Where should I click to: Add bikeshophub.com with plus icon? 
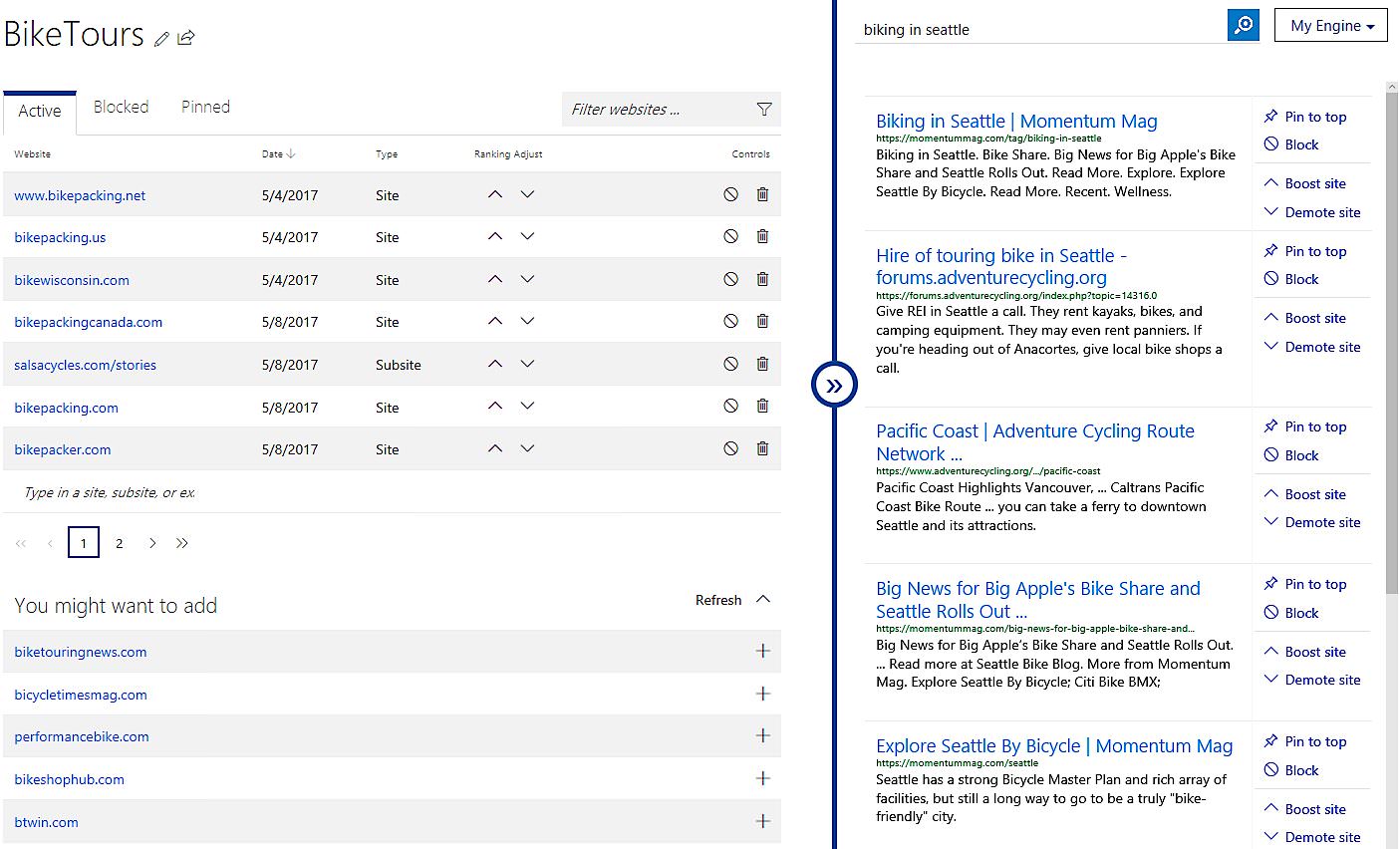763,778
